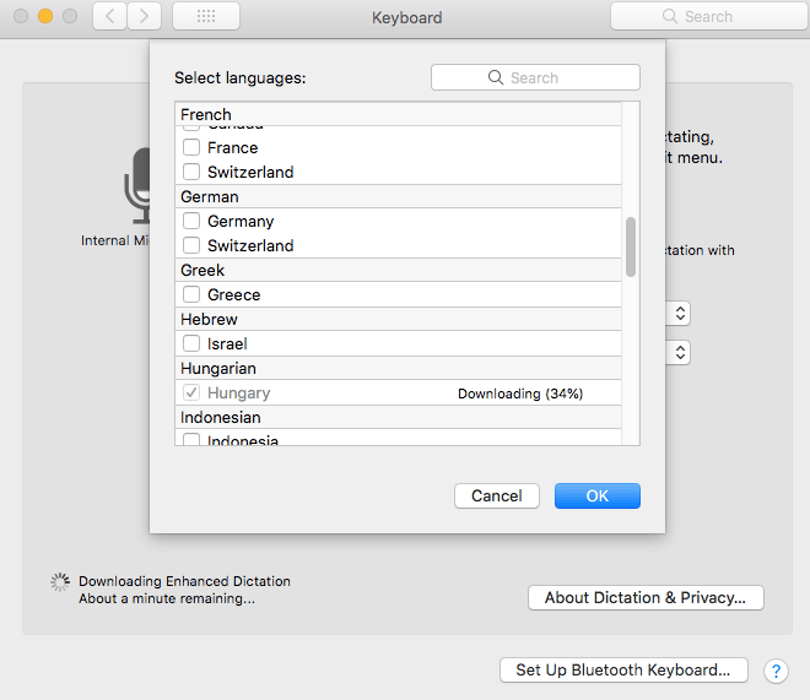Click OK to confirm languages
This screenshot has width=810, height=700.
597,496
